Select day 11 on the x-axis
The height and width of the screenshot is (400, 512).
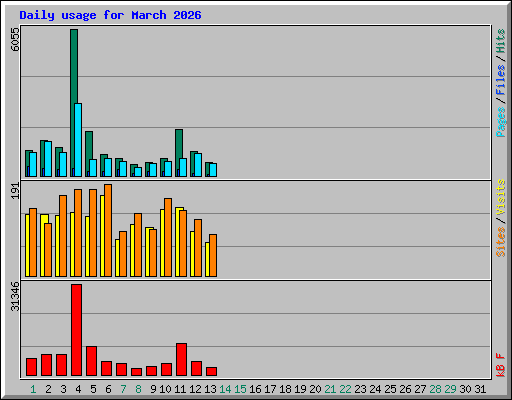180,389
